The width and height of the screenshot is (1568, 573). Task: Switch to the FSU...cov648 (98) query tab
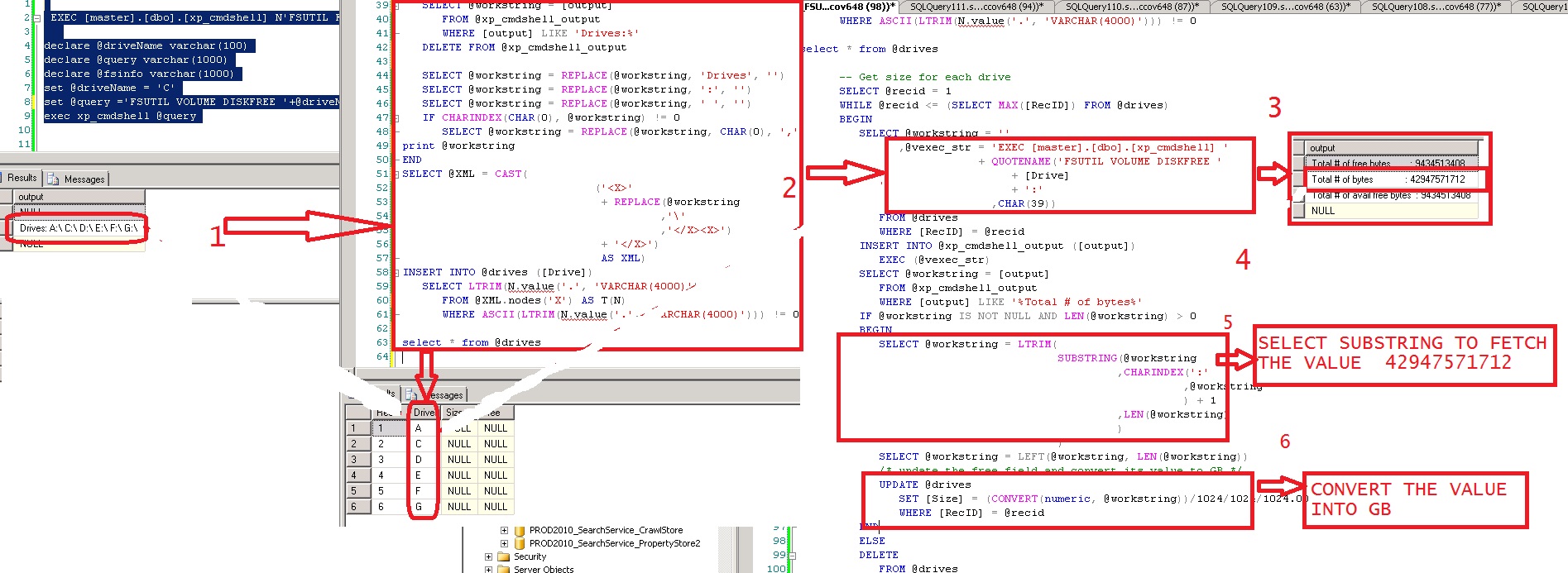[x=850, y=7]
